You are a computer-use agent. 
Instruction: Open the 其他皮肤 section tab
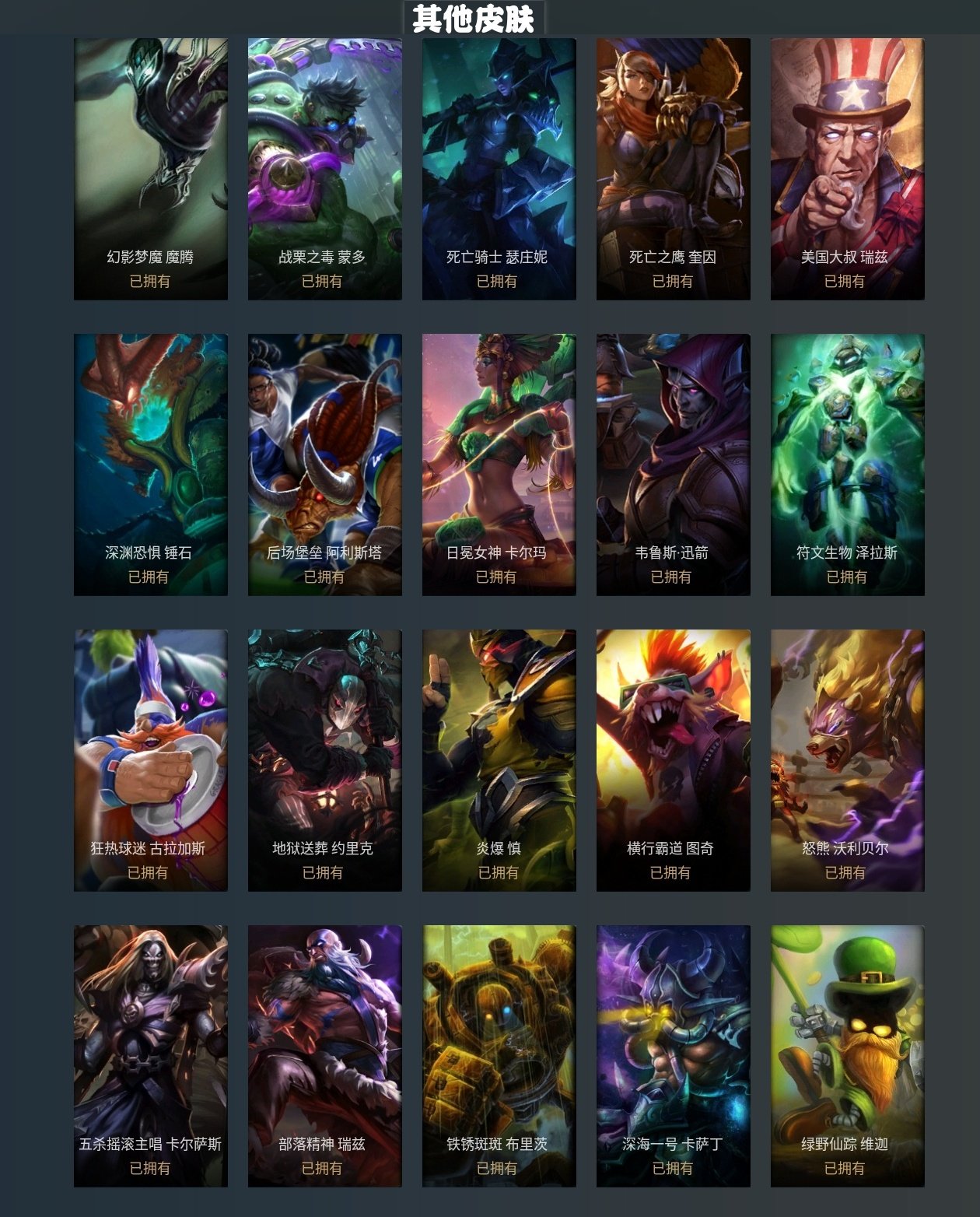click(x=474, y=18)
